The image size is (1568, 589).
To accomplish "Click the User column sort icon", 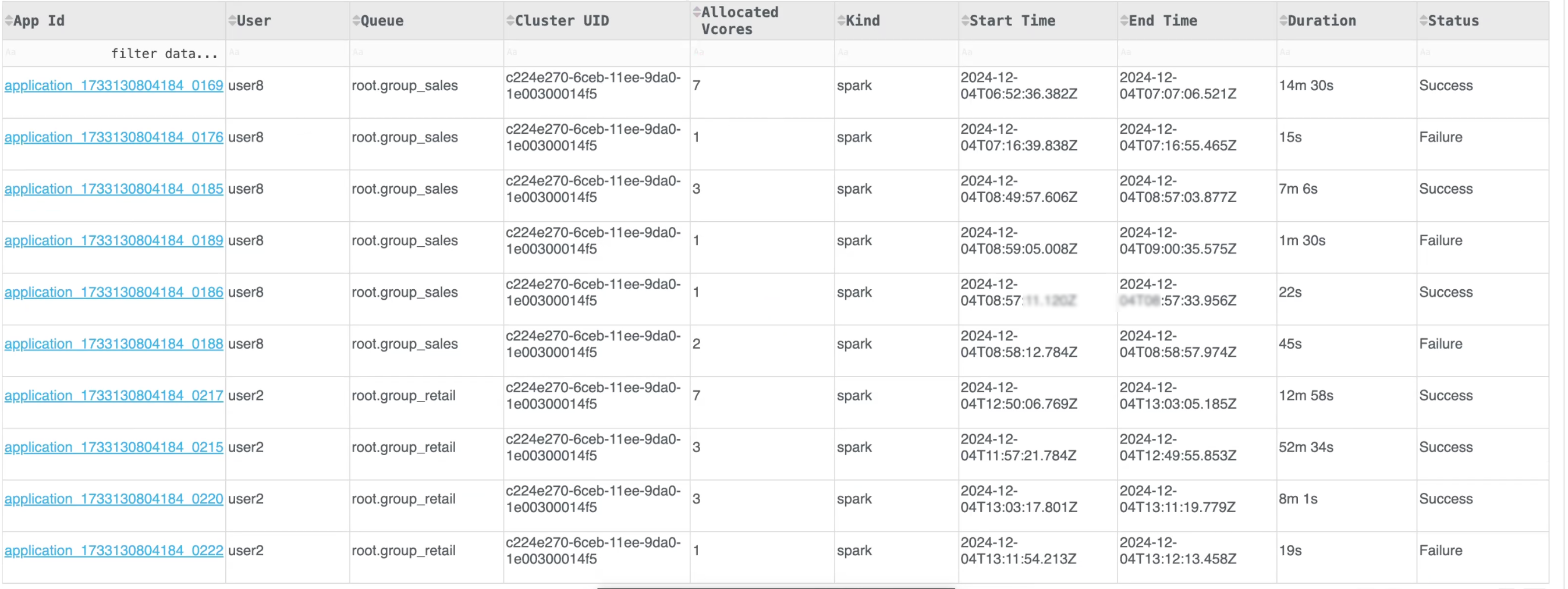I will coord(231,20).
